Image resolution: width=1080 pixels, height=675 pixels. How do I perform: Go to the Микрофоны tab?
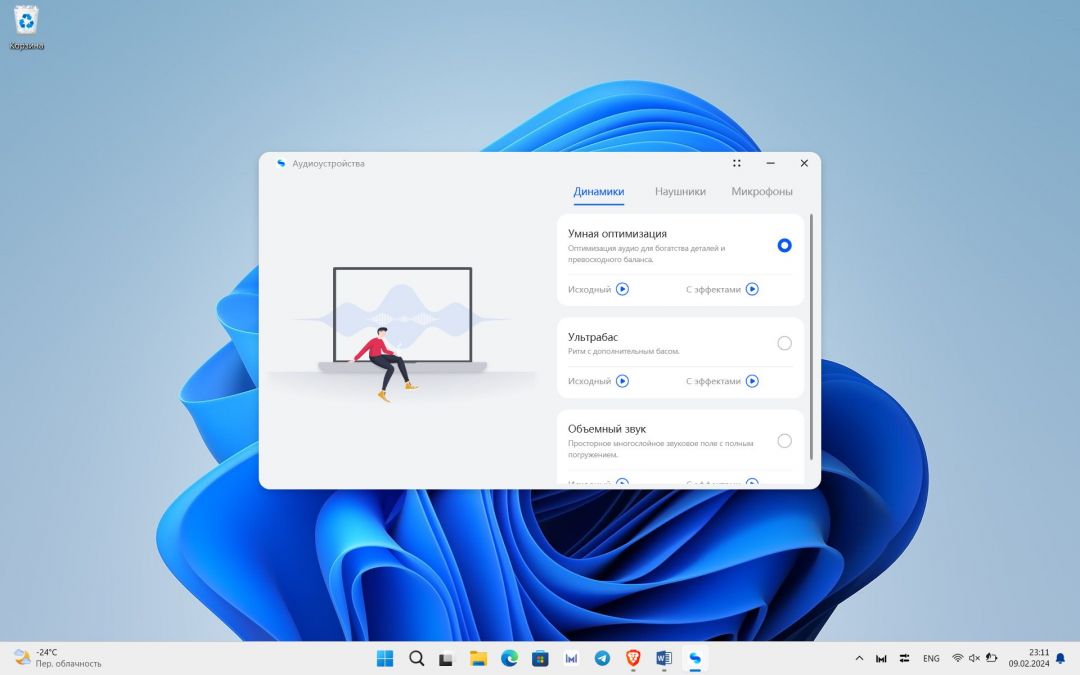(x=762, y=191)
